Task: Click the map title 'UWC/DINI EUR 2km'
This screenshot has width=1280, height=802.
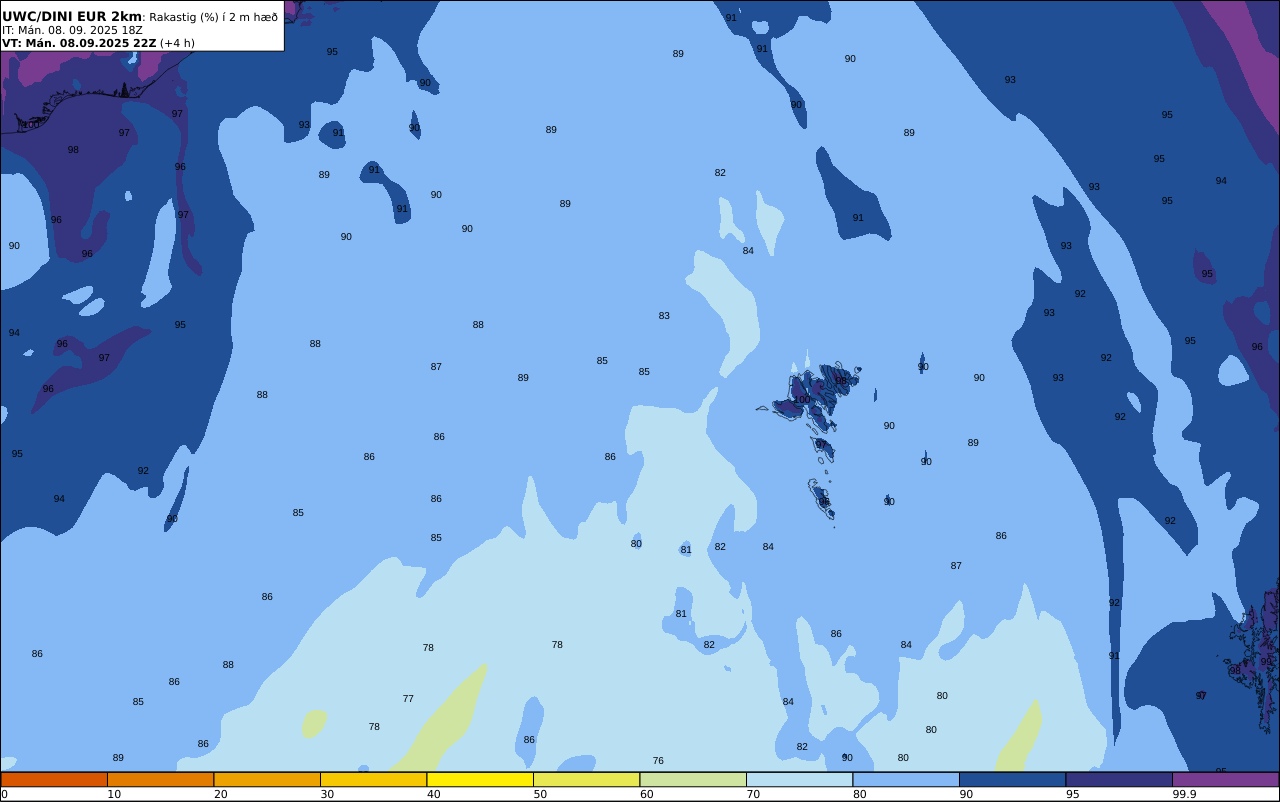Action: click(72, 17)
